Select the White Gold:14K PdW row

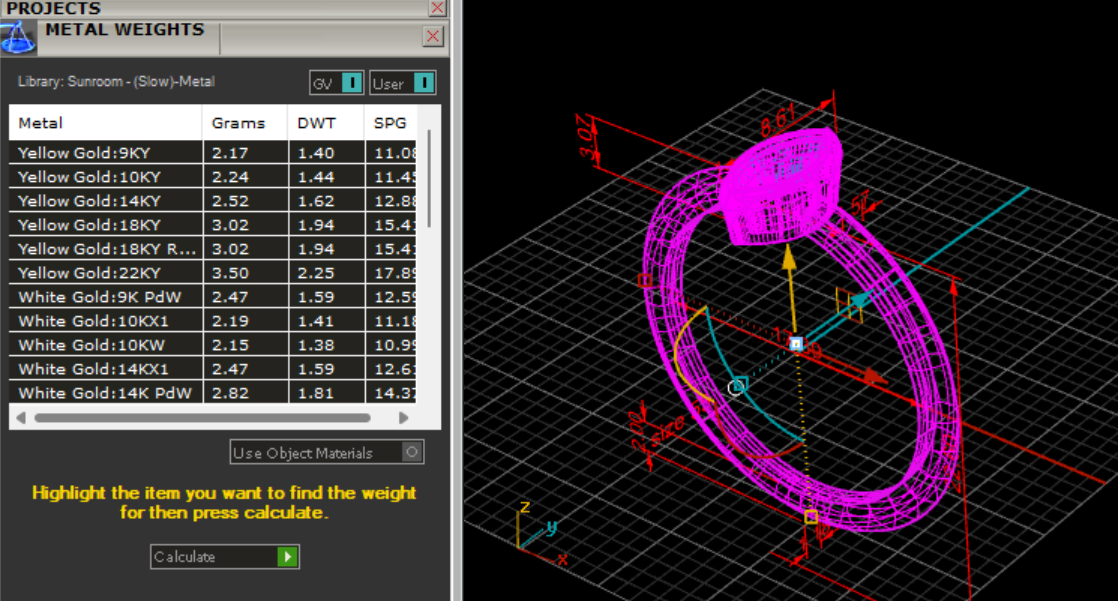(212, 393)
